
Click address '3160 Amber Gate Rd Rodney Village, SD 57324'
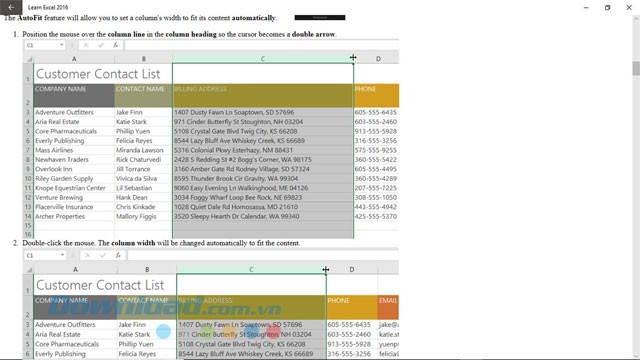click(242, 169)
